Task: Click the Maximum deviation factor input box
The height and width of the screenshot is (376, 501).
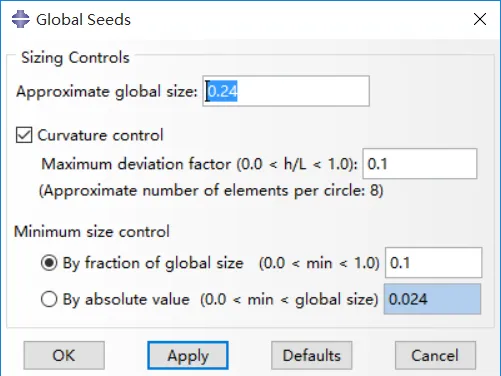Action: (420, 164)
